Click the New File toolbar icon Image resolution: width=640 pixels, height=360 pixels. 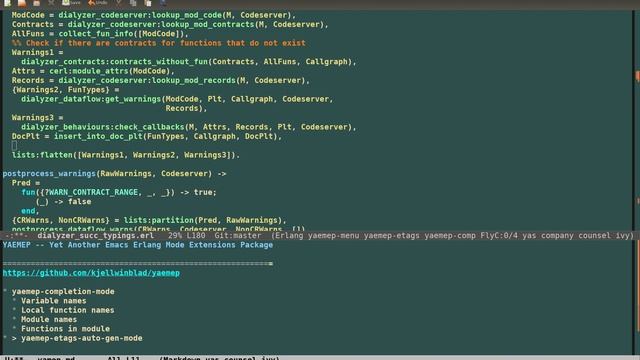click(x=8, y=2)
